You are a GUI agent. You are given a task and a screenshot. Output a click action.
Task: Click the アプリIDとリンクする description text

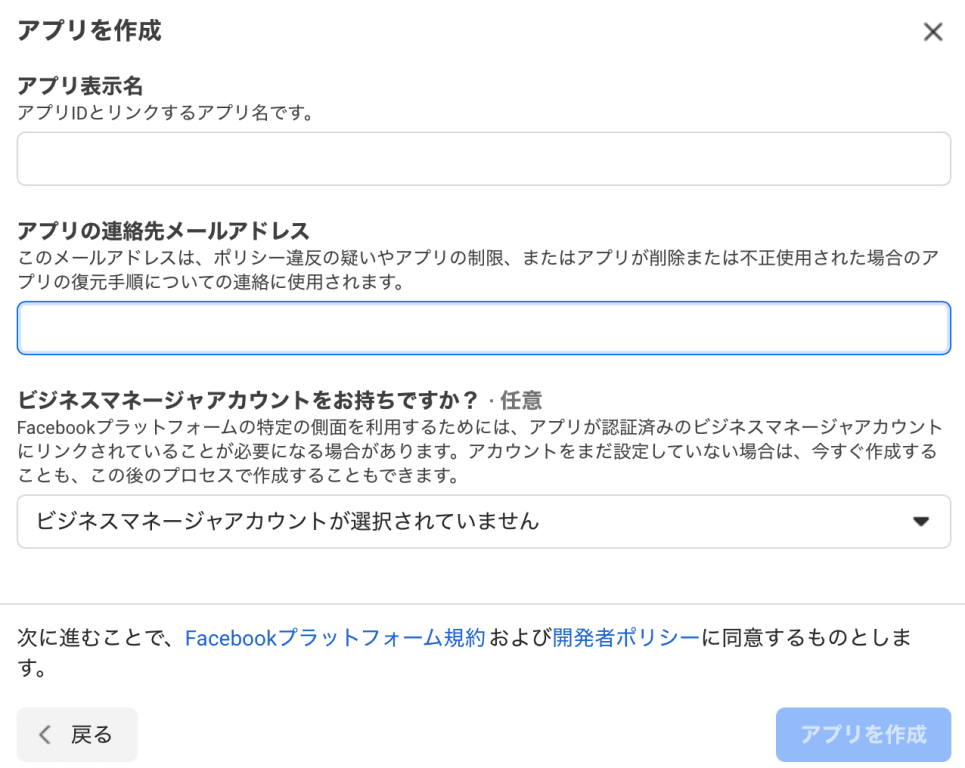coord(165,113)
